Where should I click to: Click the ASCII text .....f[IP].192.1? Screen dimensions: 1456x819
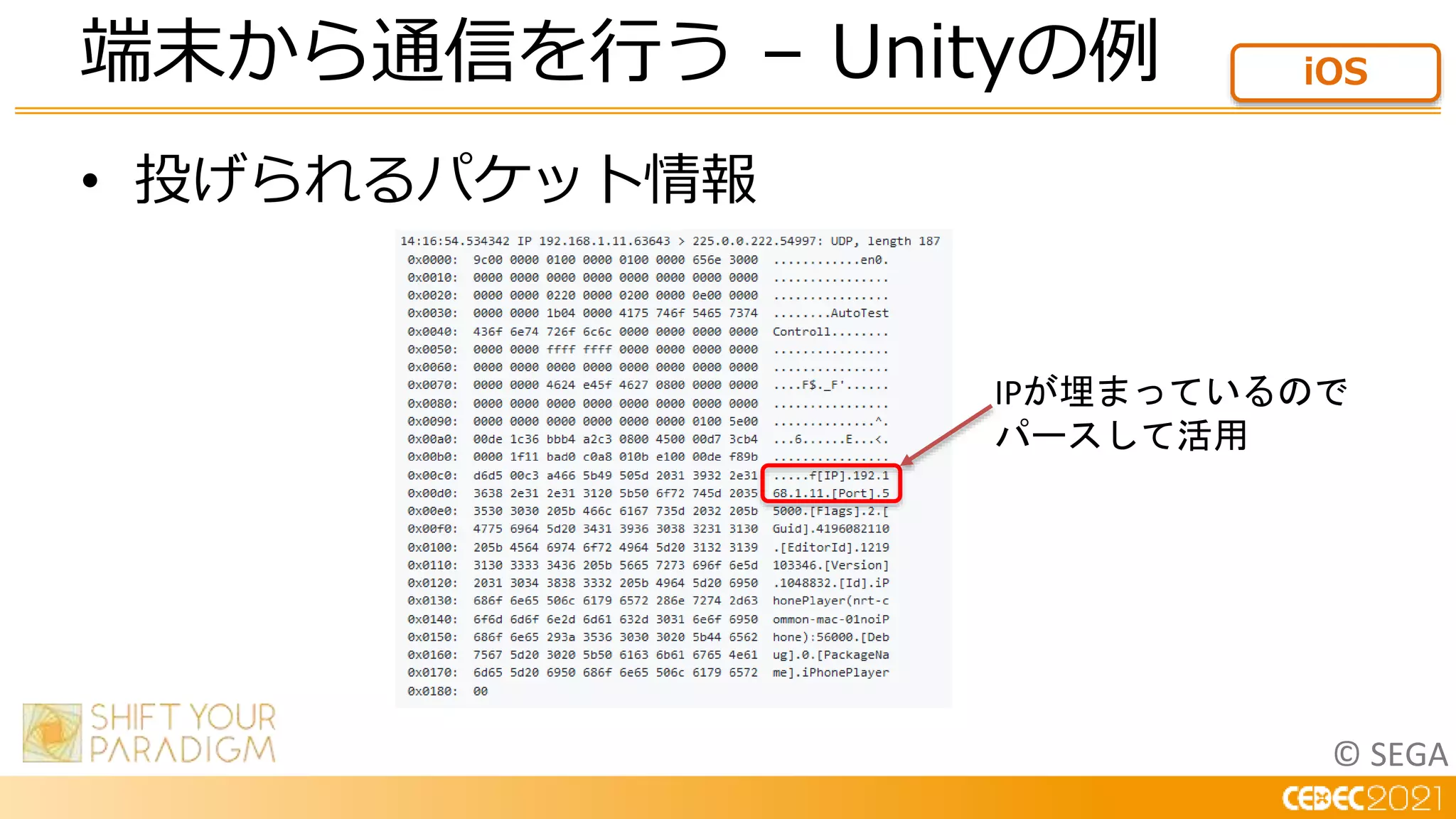coord(830,475)
